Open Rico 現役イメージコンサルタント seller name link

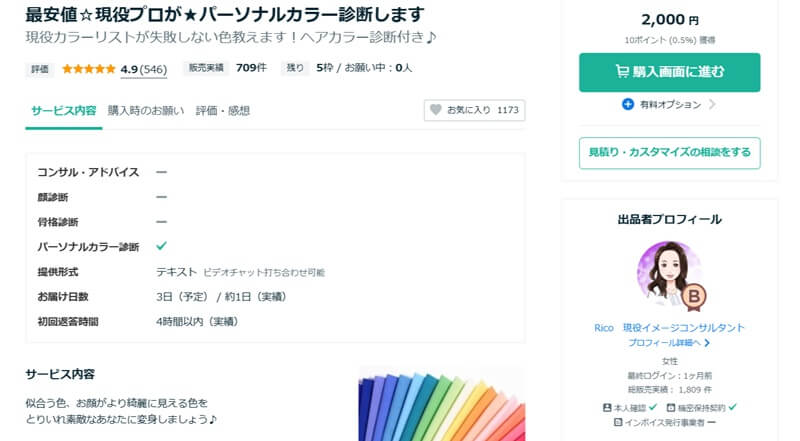[x=669, y=328]
